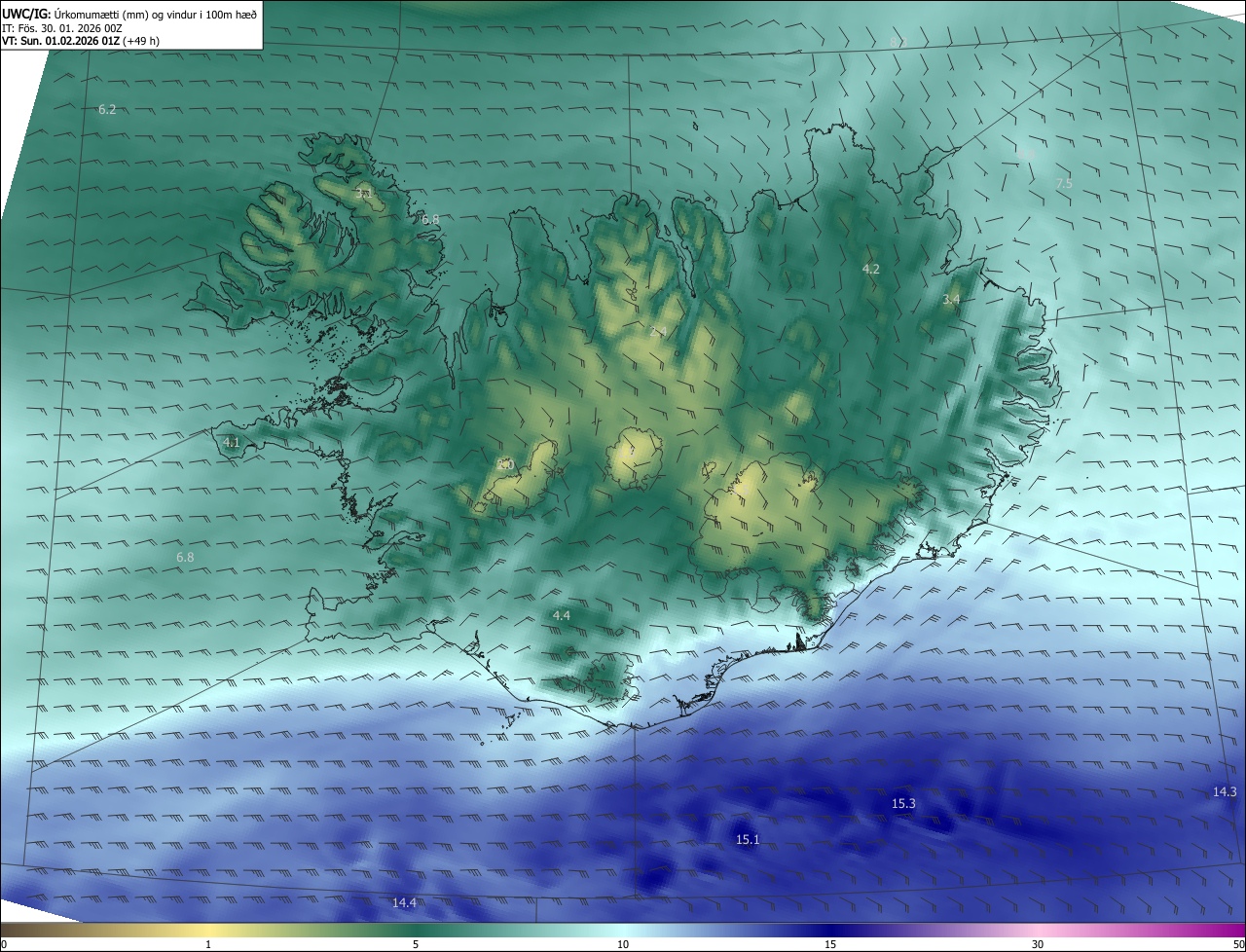This screenshot has width=1246, height=952.
Task: Click the 6.8 value just east of the Westfjords
Action: click(x=430, y=220)
